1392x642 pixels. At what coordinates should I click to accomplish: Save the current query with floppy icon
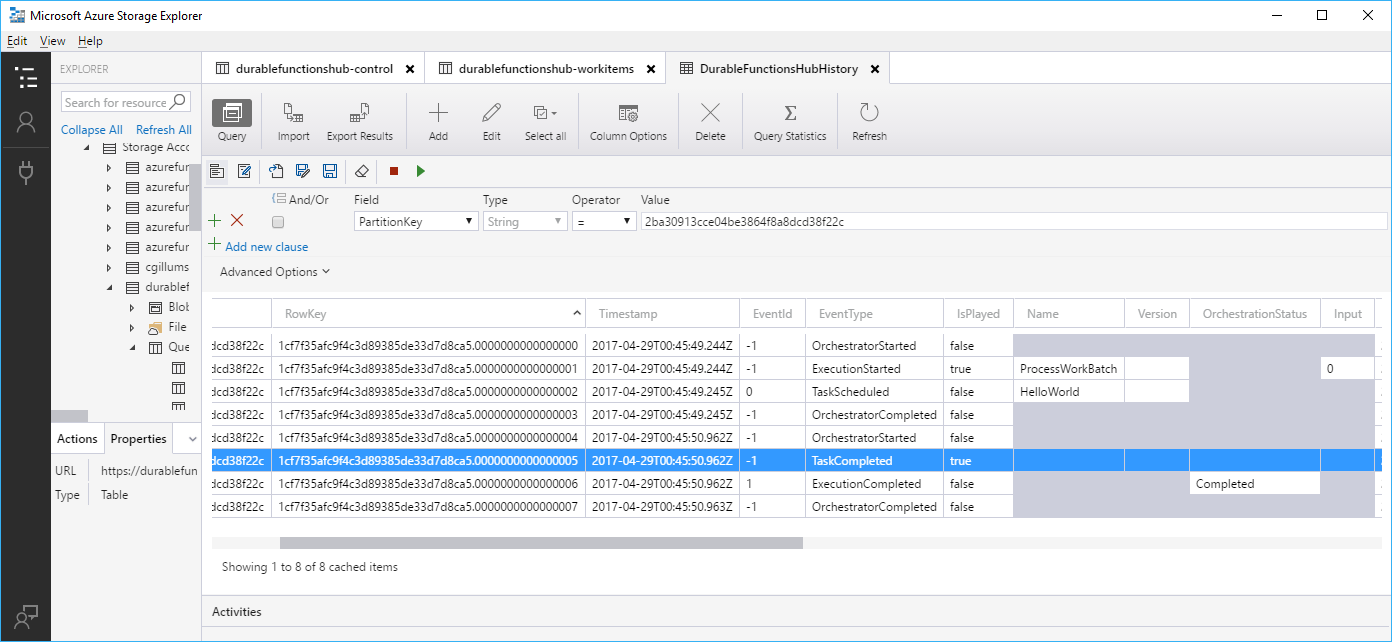330,171
